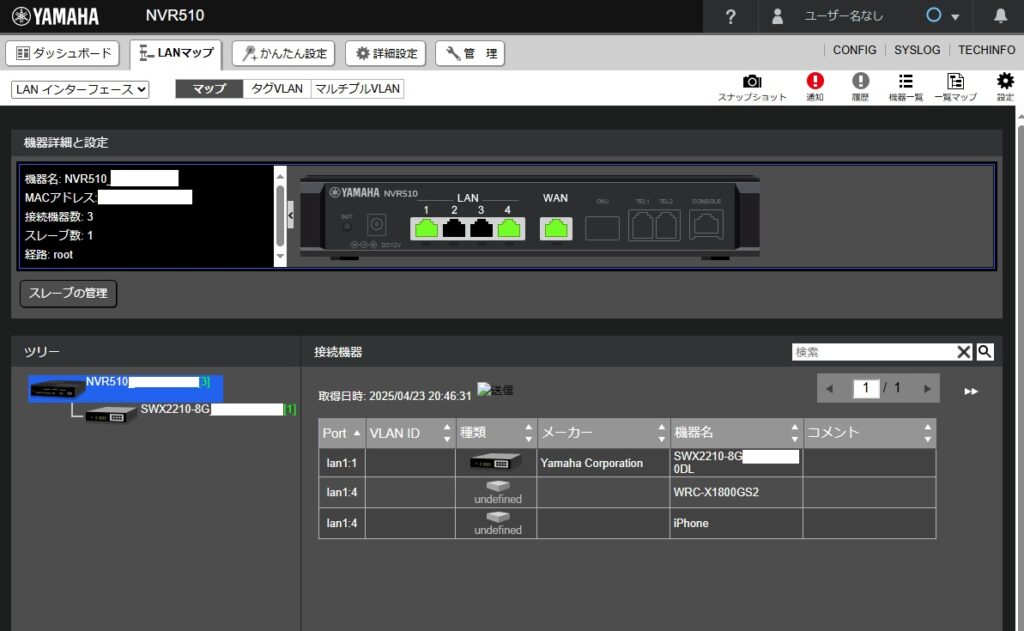Go to next page arrow
The height and width of the screenshot is (631, 1024).
[927, 389]
